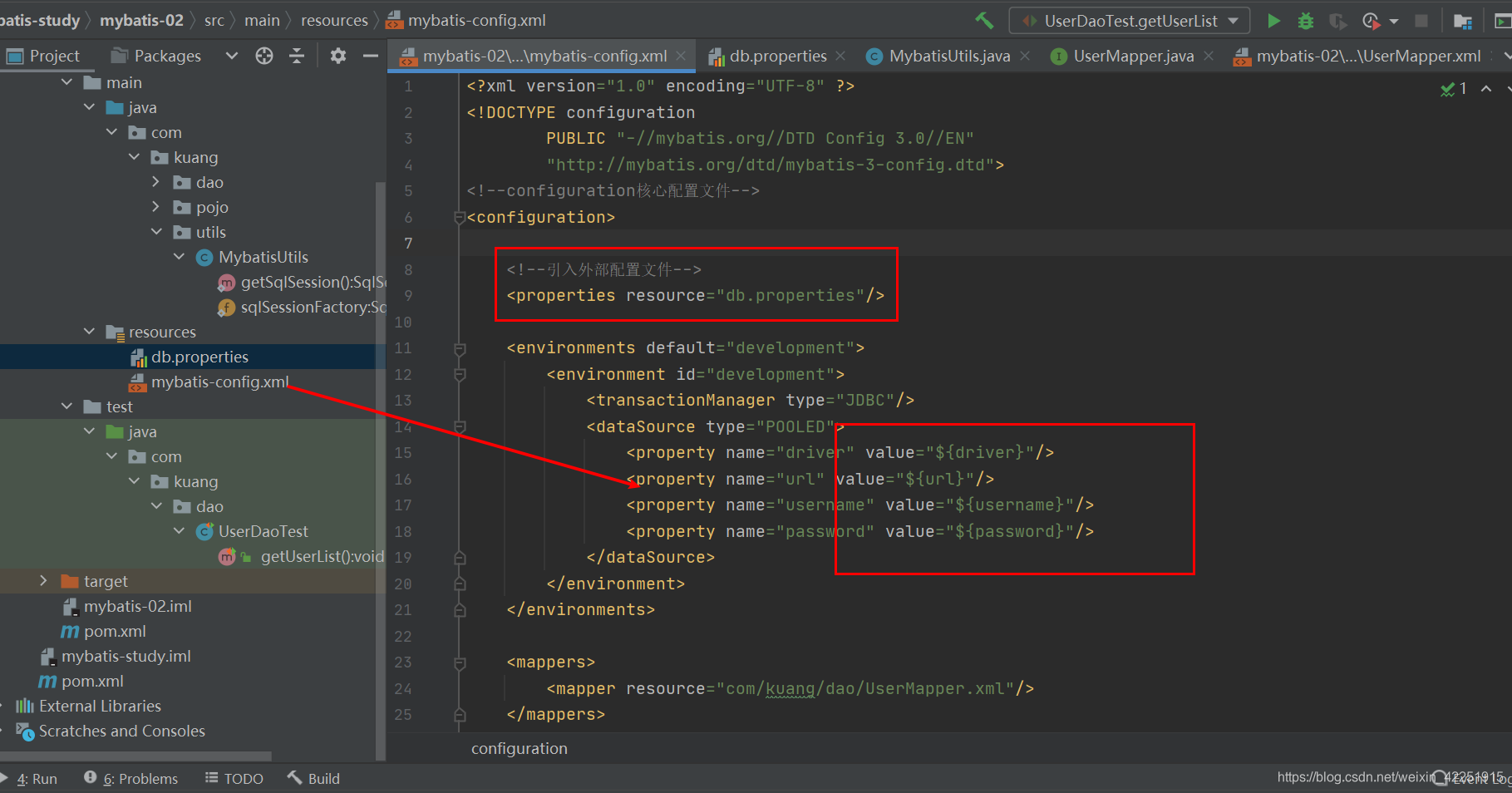Open the TODO tool window

(234, 779)
